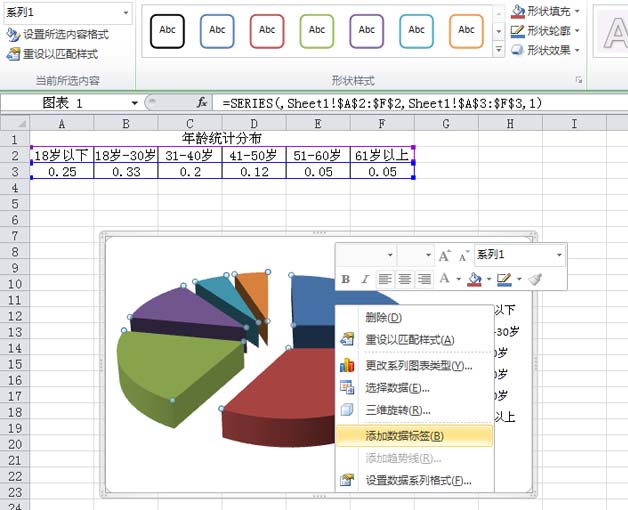Select the center align icon in mini toolbar
The height and width of the screenshot is (510, 628).
tap(405, 279)
